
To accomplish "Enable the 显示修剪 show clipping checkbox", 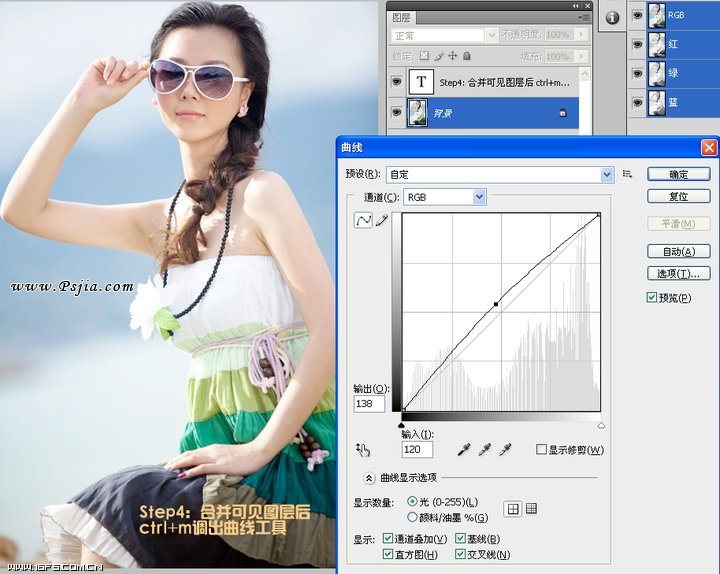I will [541, 449].
